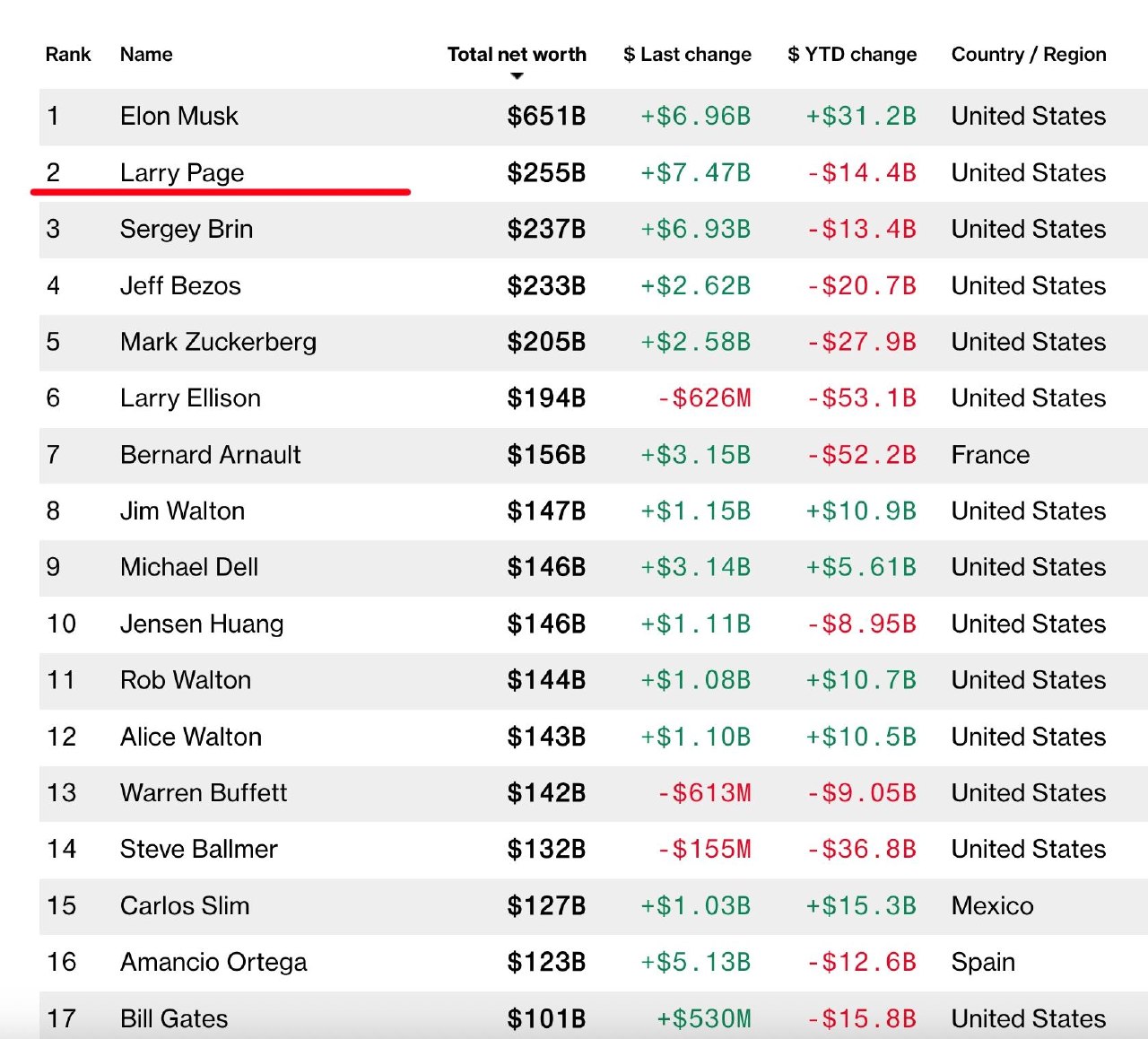Viewport: 1148px width, 1039px height.
Task: Select the Sergey Brin entry
Action: click(x=187, y=229)
